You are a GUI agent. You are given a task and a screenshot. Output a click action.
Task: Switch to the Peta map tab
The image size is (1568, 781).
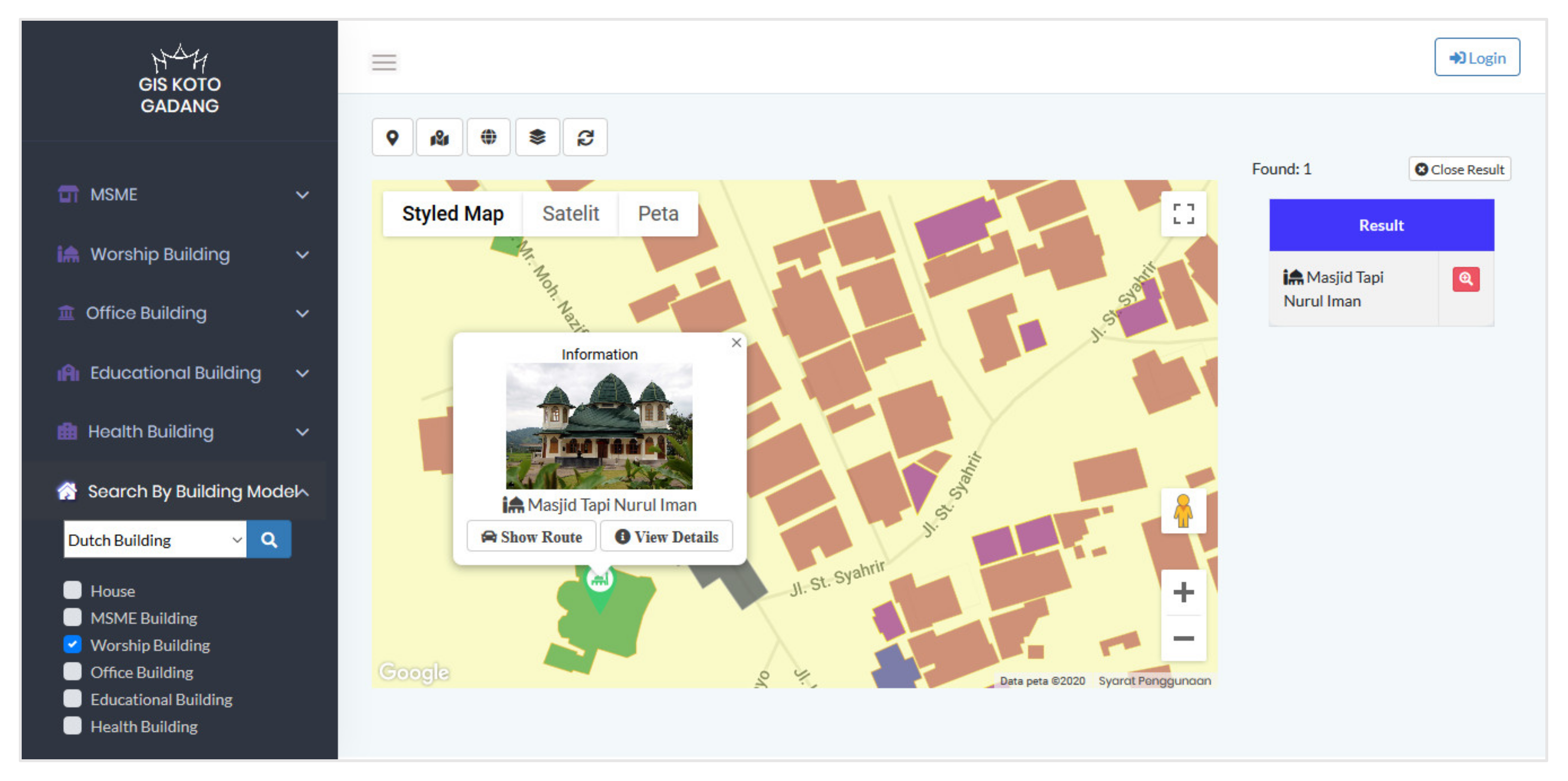tap(657, 214)
